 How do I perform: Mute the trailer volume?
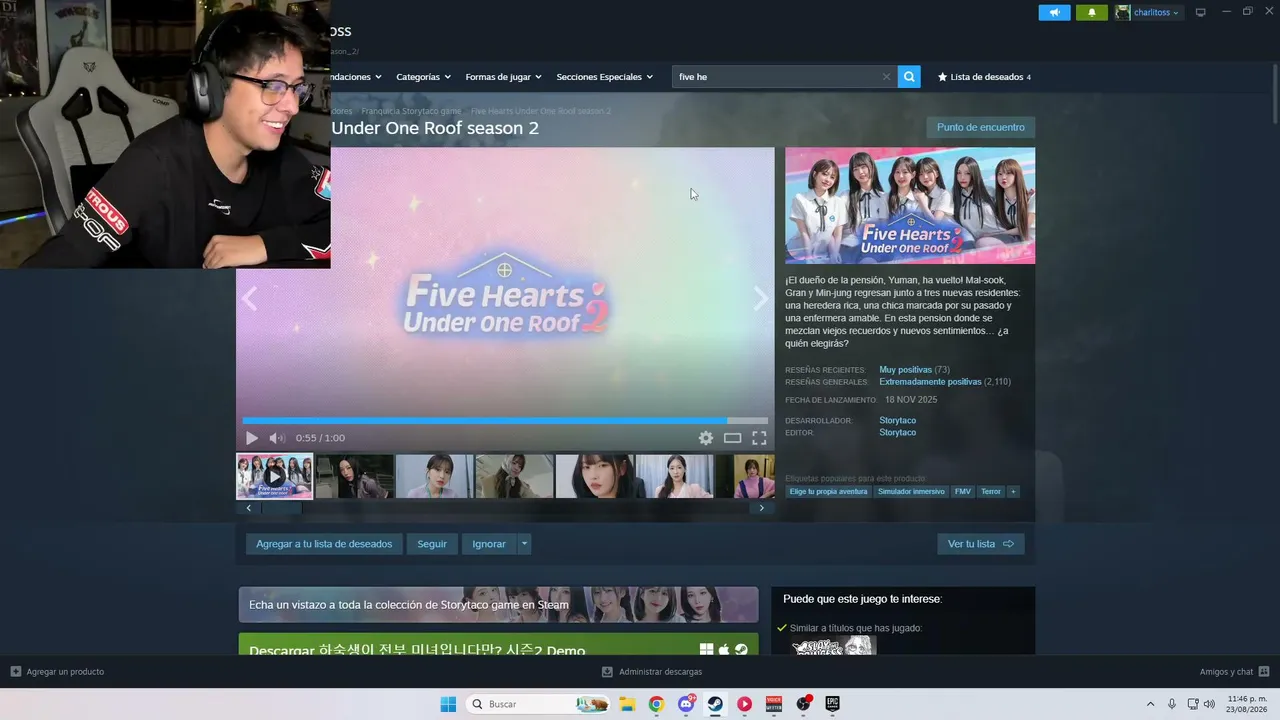pos(277,438)
